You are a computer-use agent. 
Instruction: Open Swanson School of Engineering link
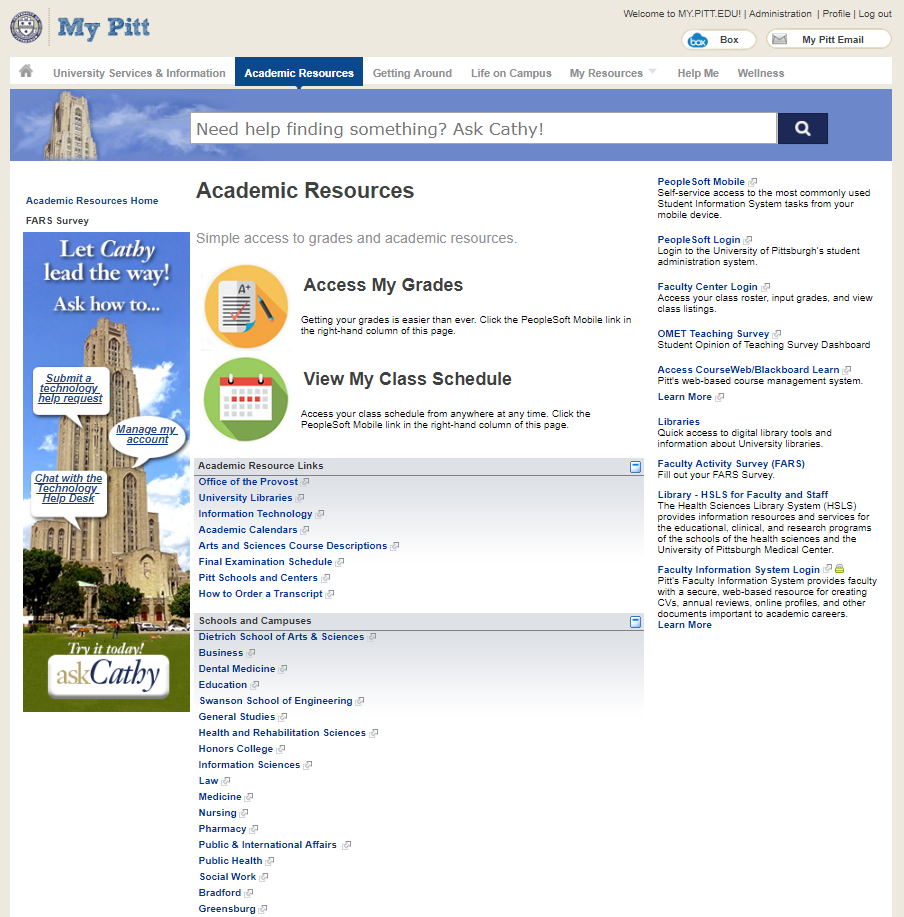coord(275,701)
